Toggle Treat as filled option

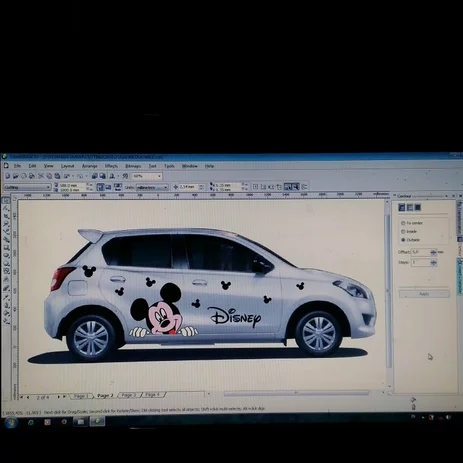point(296,187)
